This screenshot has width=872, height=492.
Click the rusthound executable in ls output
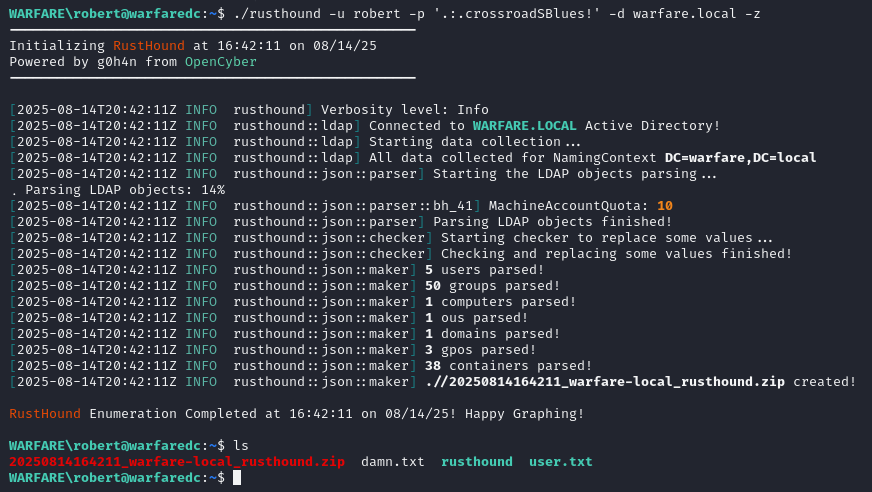coord(477,462)
